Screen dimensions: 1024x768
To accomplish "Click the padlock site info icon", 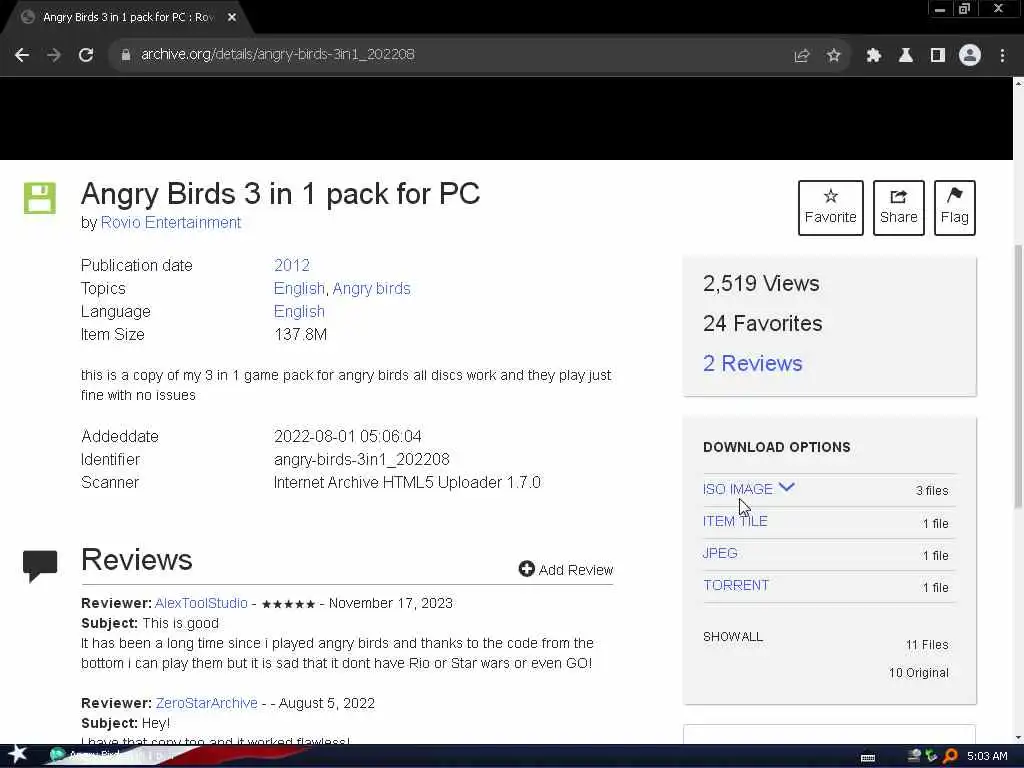I will click(126, 55).
